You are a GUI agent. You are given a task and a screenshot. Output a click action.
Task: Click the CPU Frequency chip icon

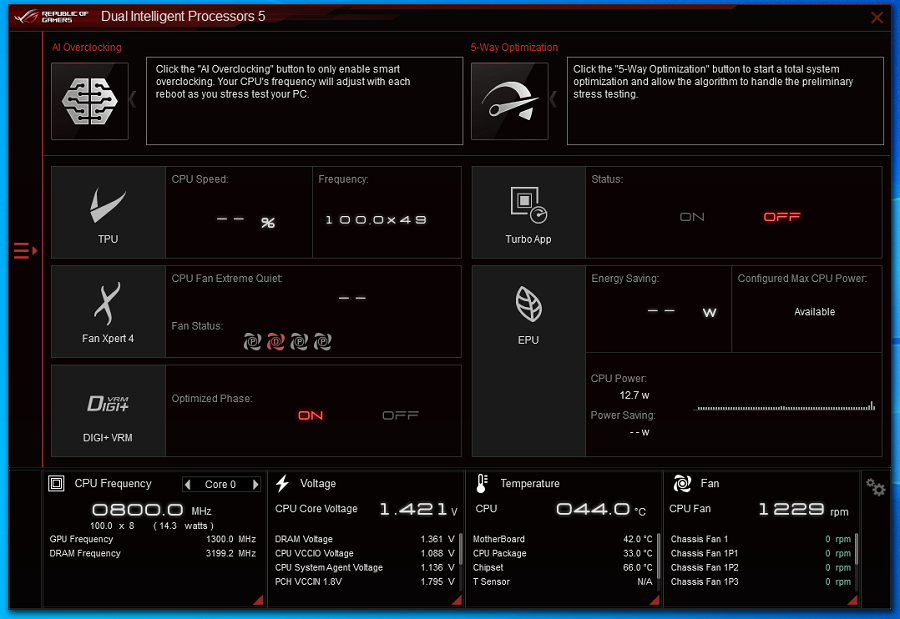pos(56,483)
